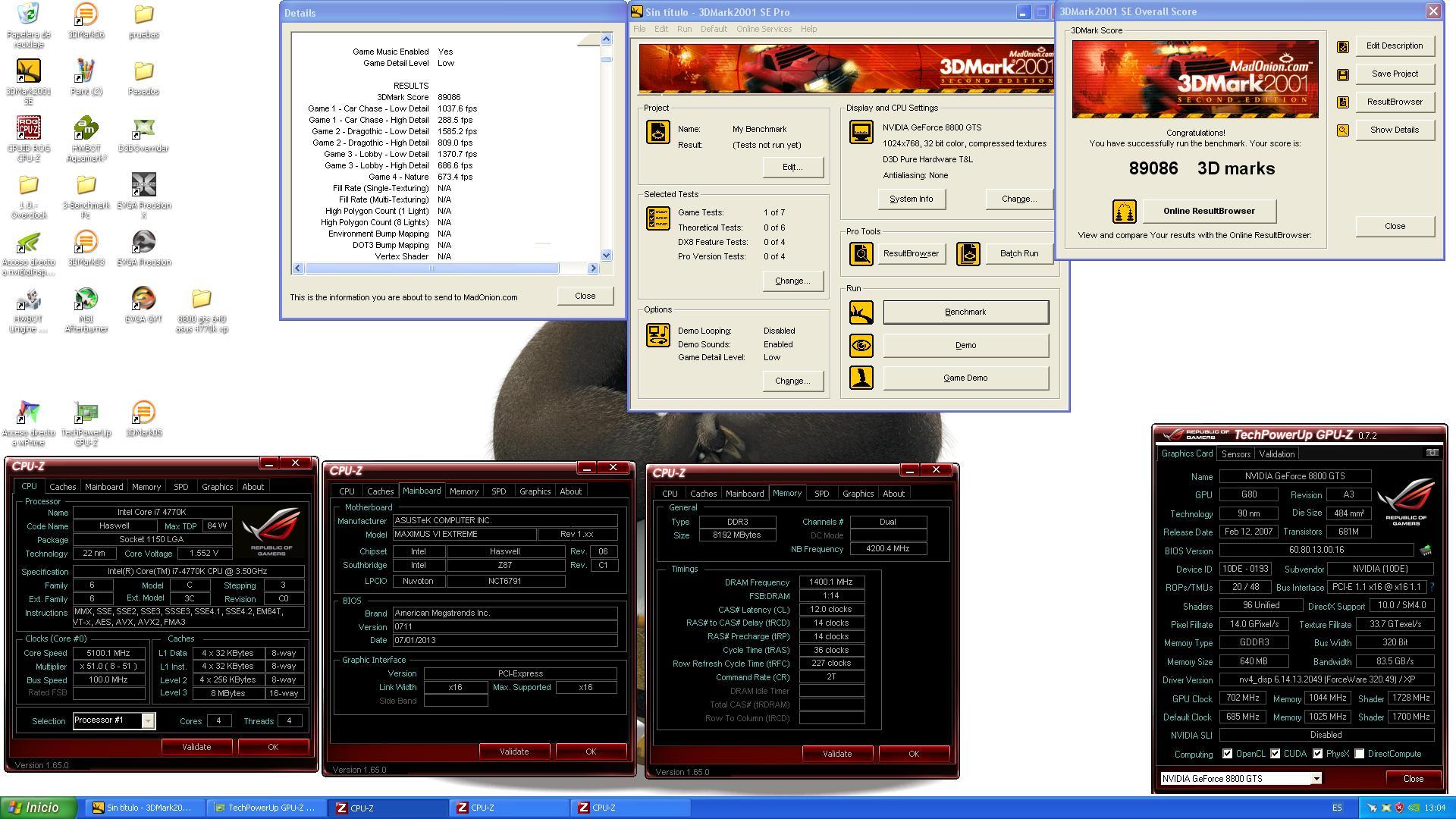Open the Inicio start button
The image size is (1456, 819).
tap(39, 808)
